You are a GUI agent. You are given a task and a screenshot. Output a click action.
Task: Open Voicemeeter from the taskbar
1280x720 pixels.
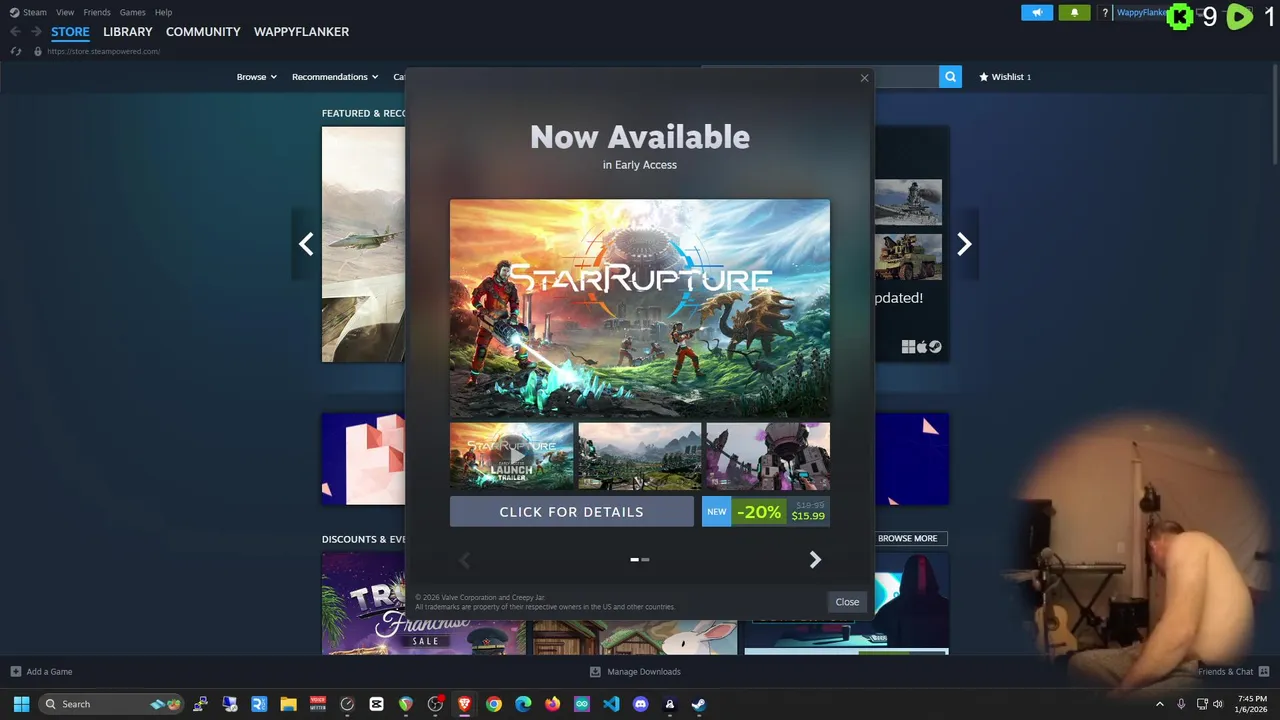318,704
